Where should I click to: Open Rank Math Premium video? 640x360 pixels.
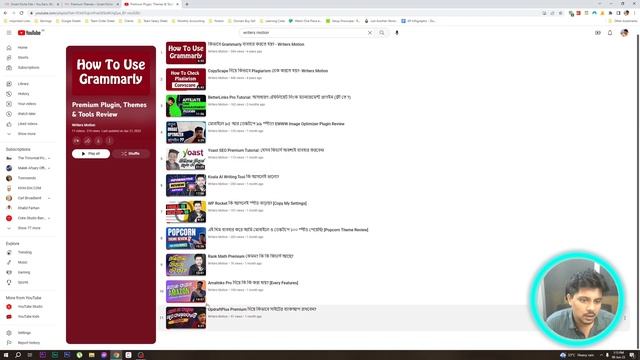[x=250, y=257]
